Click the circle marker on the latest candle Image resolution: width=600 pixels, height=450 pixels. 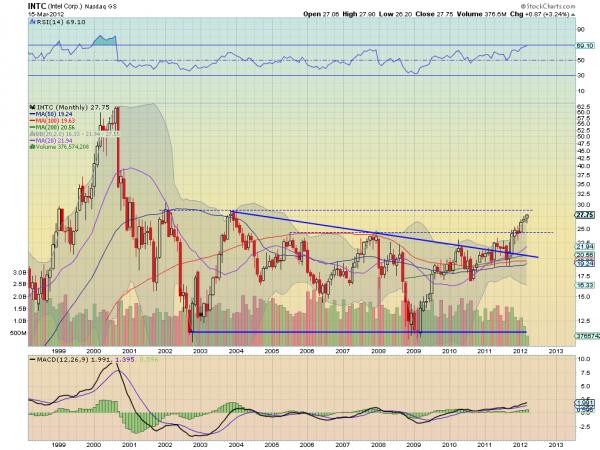pos(527,217)
